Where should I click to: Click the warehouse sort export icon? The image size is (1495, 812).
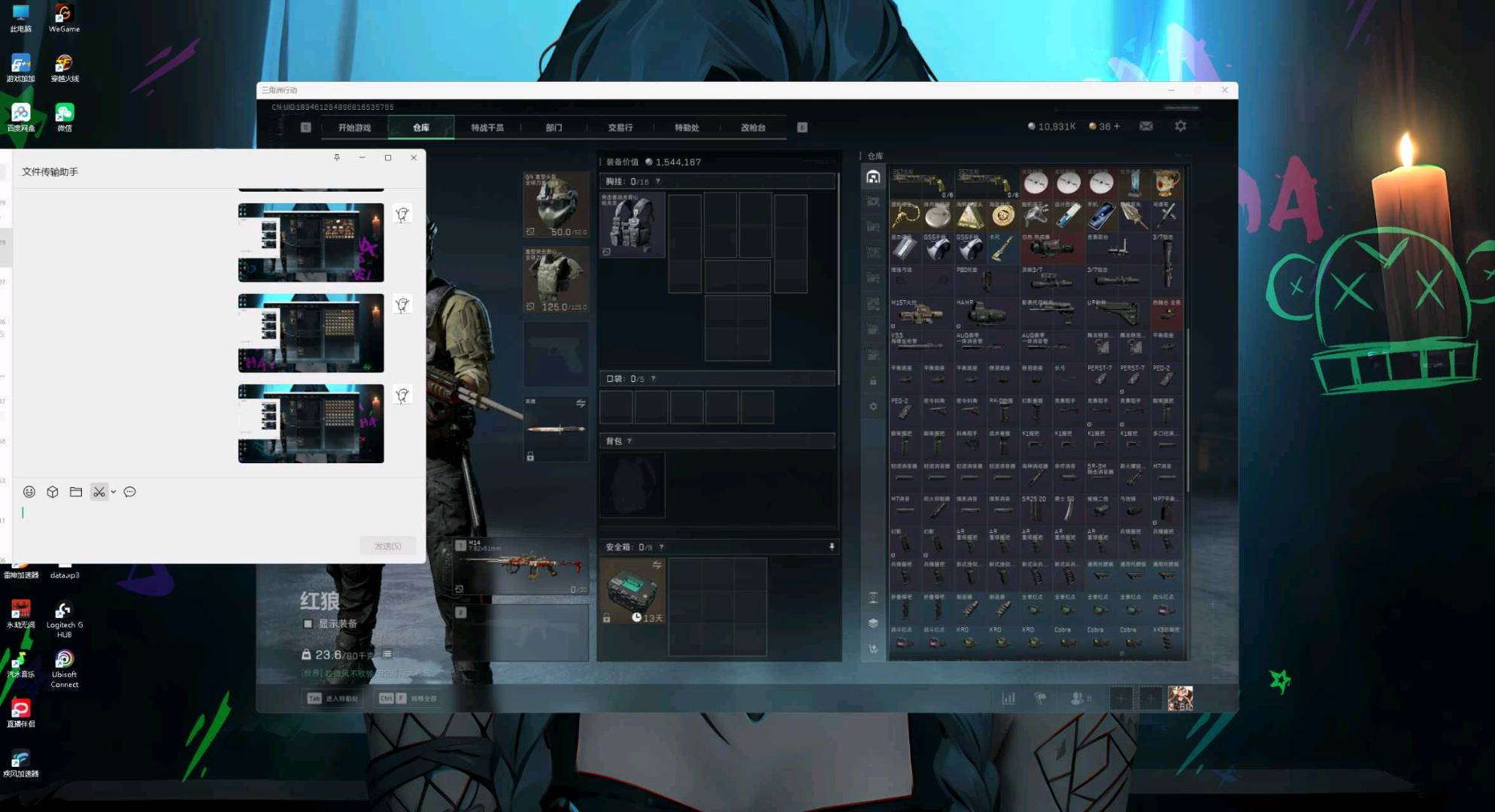873,648
